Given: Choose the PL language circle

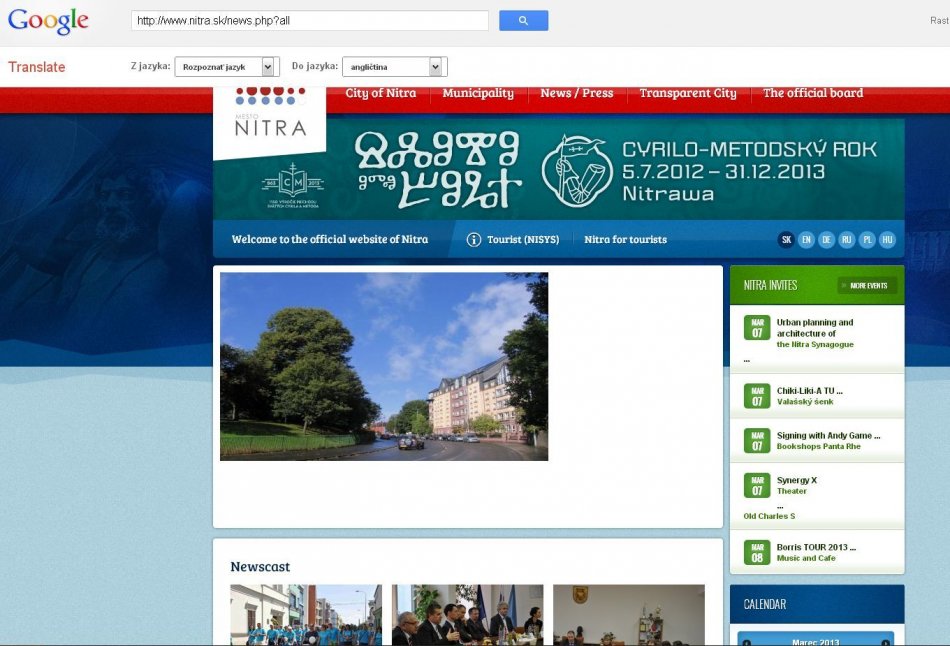Looking at the screenshot, I should 867,240.
